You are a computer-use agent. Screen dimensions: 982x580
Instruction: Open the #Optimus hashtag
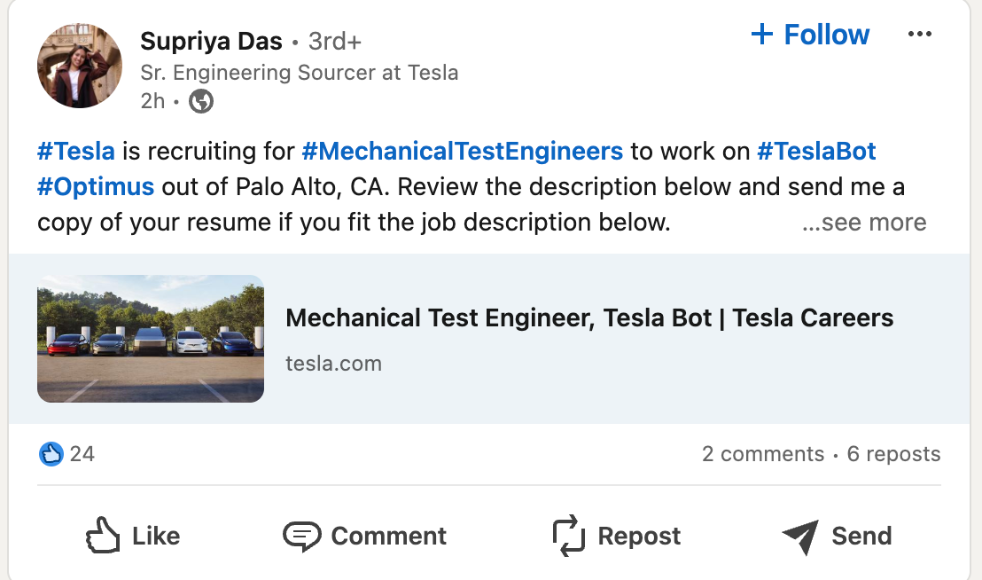point(95,187)
